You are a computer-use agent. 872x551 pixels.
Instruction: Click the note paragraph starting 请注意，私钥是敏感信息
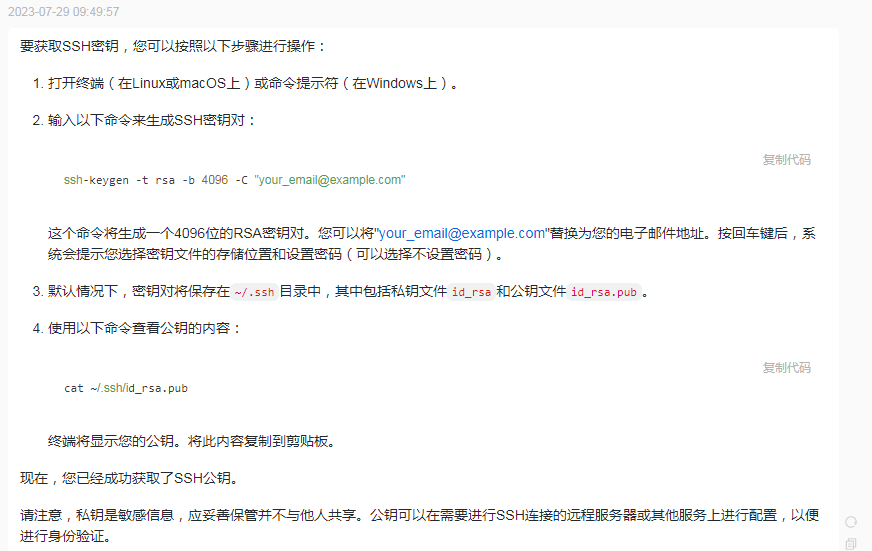coord(419,525)
